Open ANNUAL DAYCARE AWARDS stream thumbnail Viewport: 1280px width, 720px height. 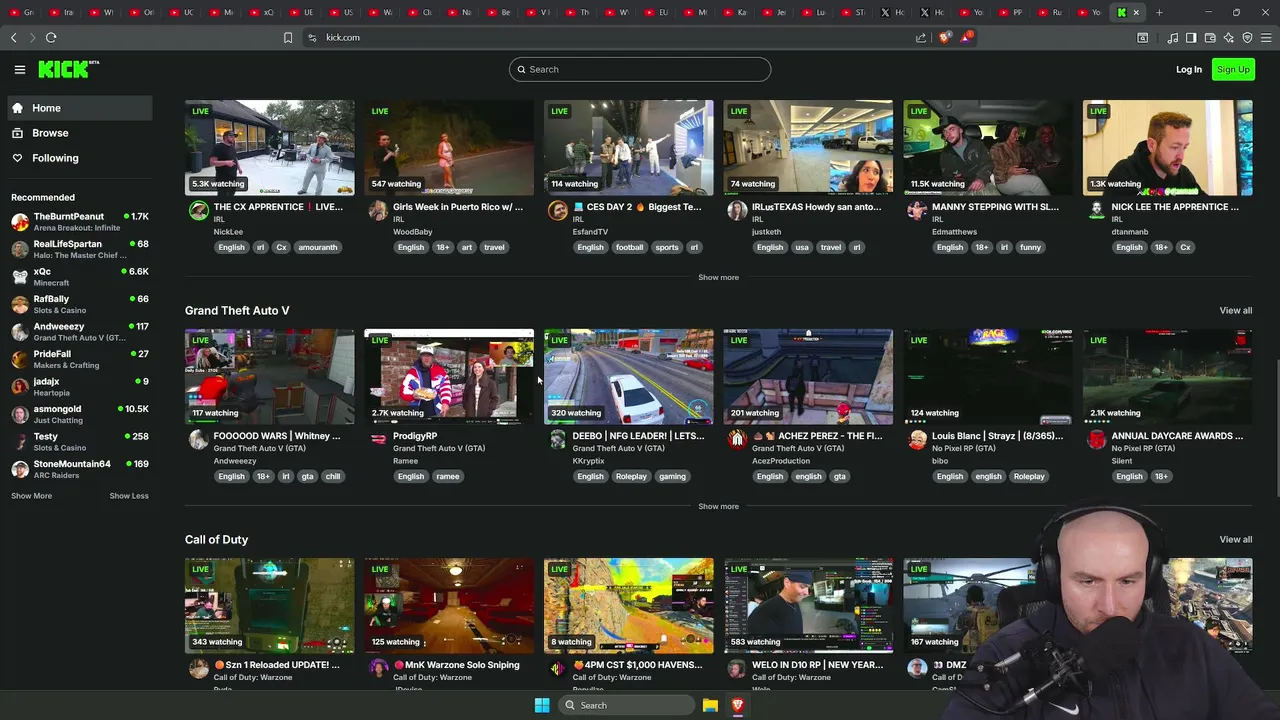[x=1167, y=377]
